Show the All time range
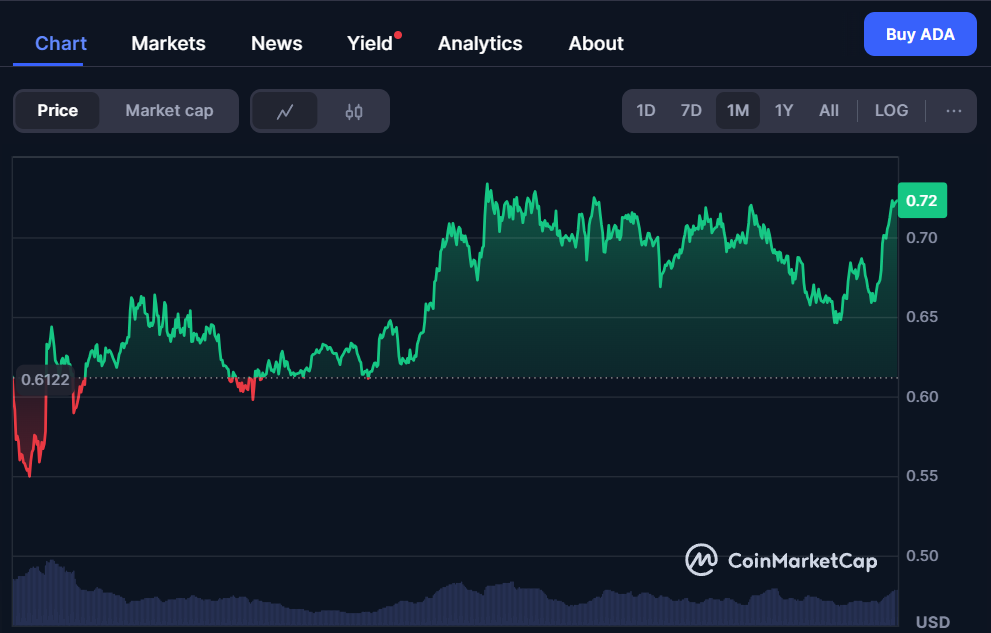 click(x=829, y=111)
